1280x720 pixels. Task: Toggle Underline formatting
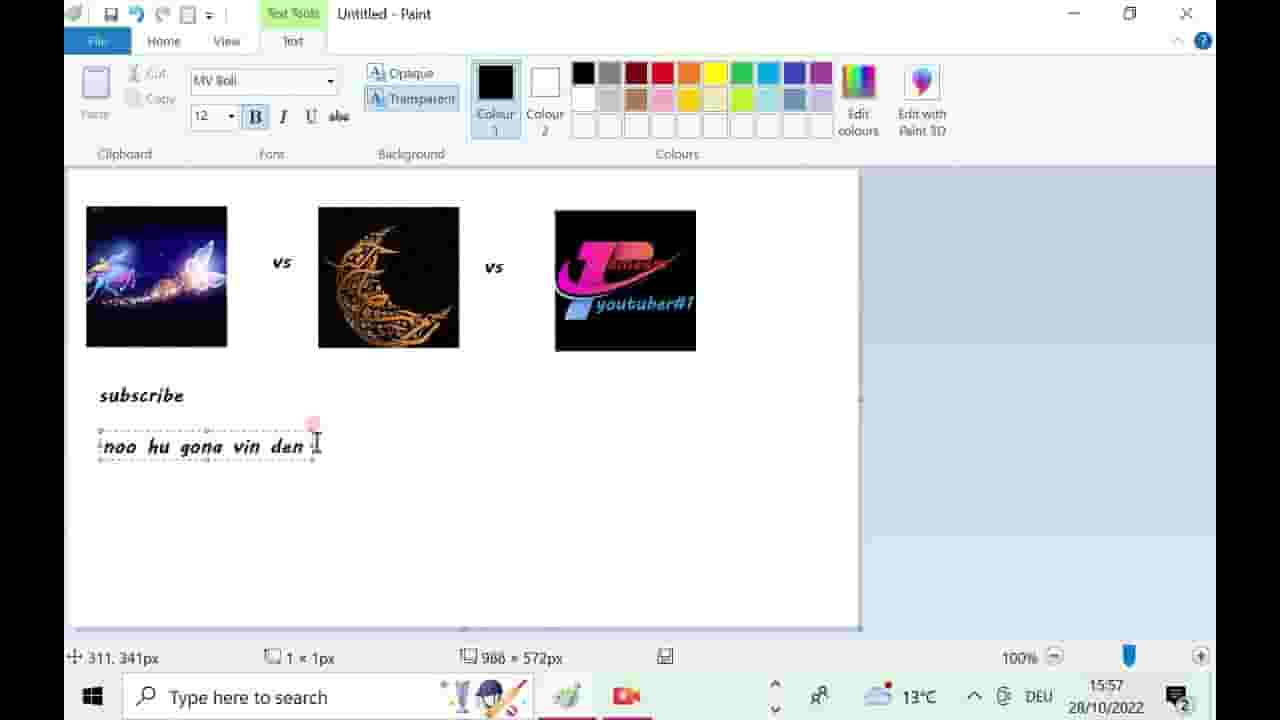coord(311,117)
